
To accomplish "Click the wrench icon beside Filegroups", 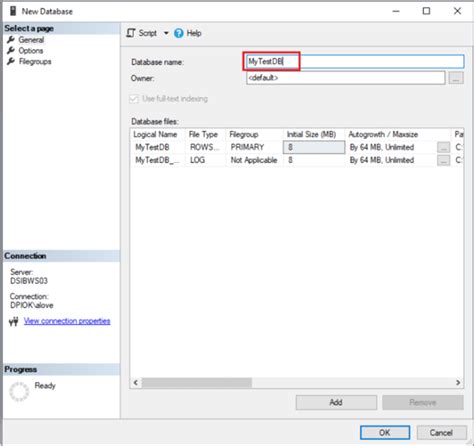I will point(11,61).
